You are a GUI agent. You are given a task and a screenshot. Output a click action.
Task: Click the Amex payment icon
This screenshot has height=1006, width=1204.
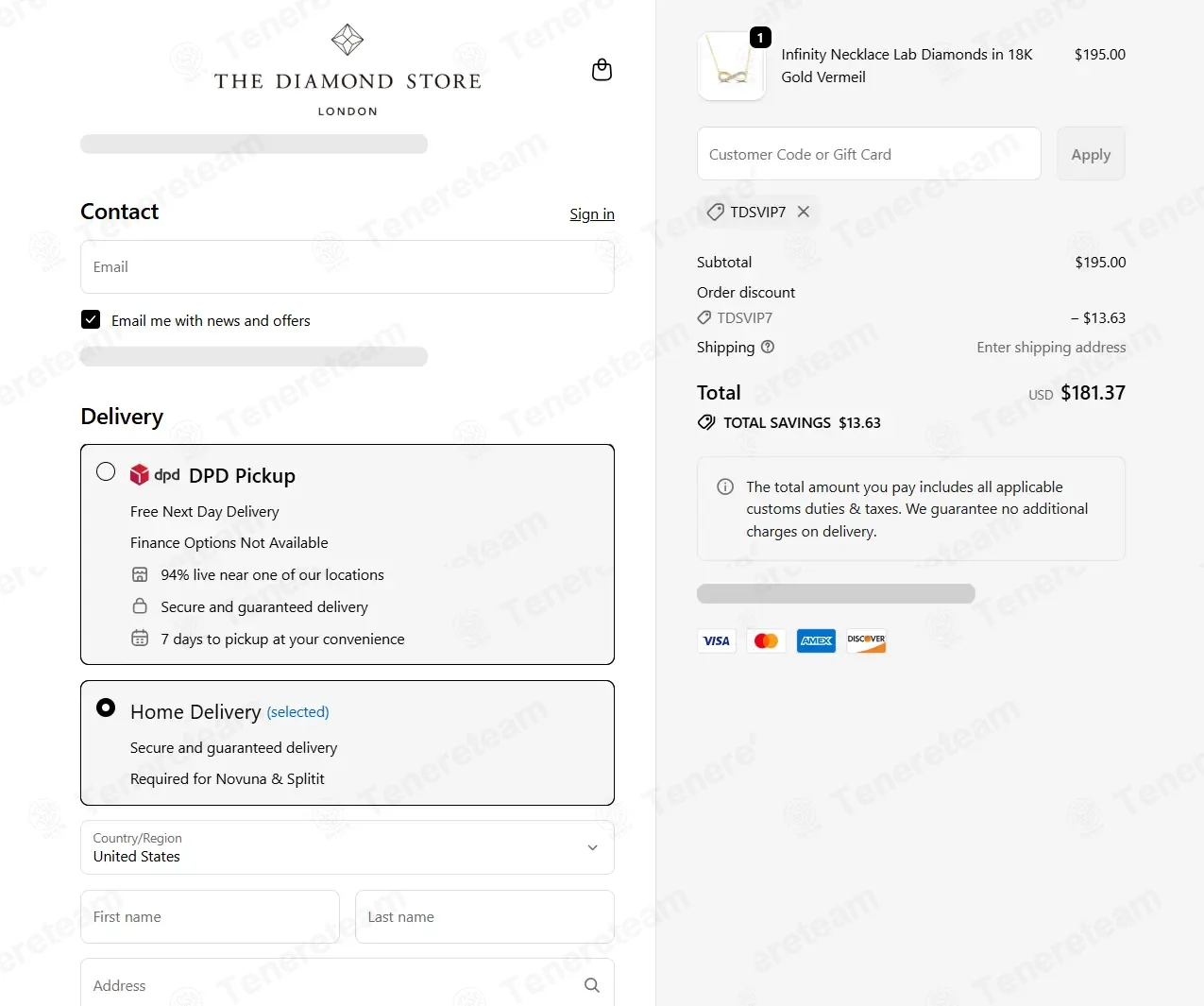click(816, 641)
